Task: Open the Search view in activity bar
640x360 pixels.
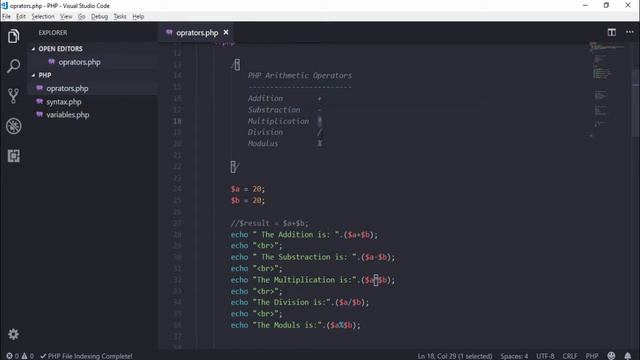Action: 13,66
